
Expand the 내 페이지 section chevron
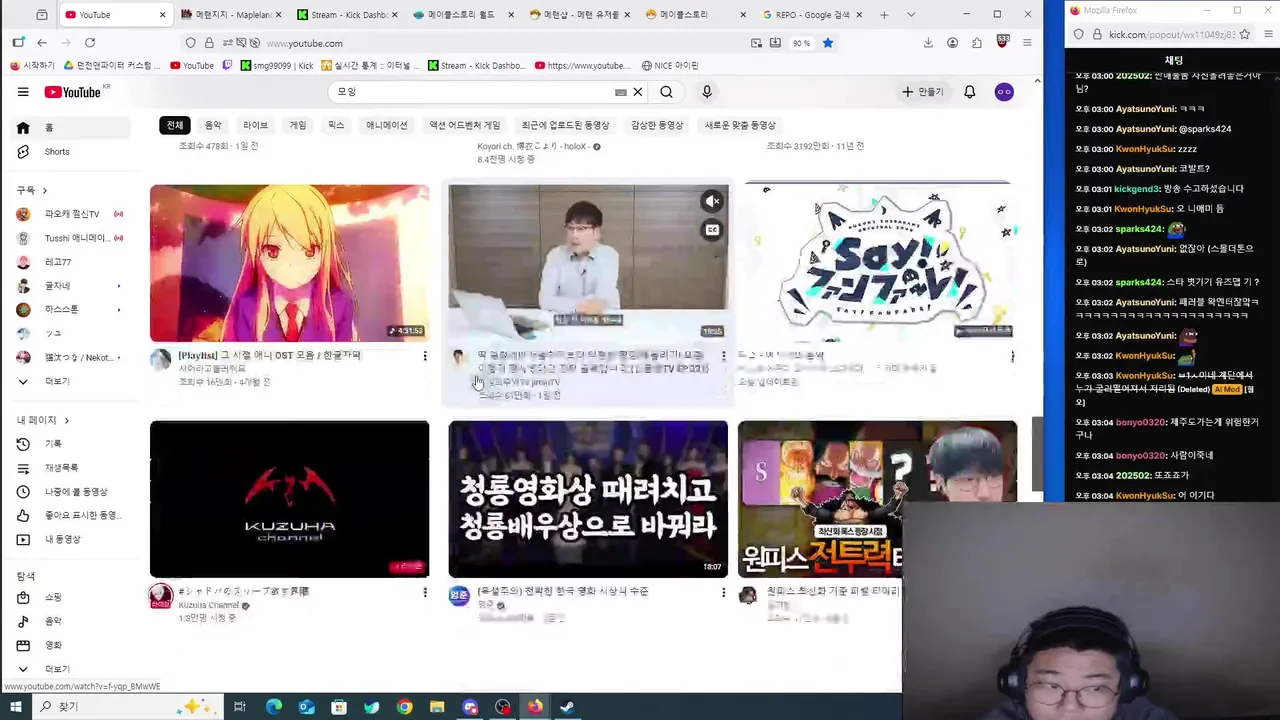(x=67, y=420)
